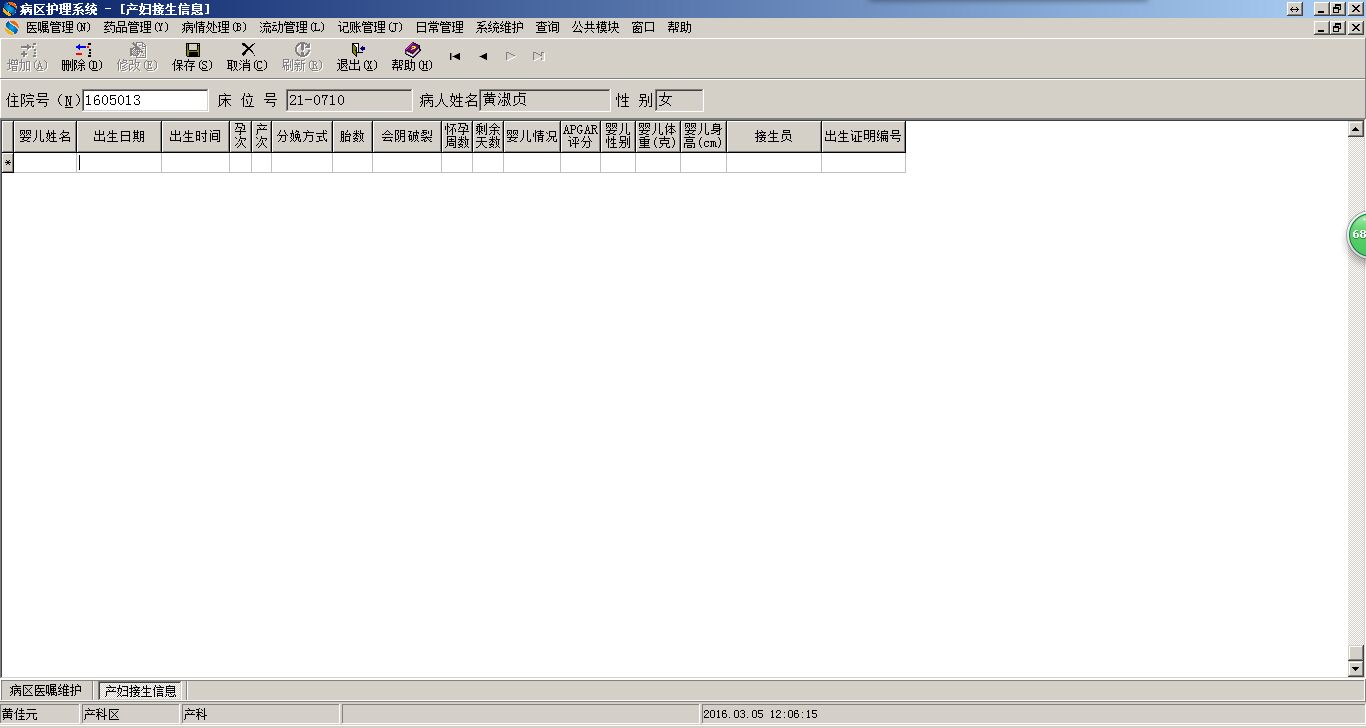Image resolution: width=1366 pixels, height=728 pixels.
Task: Click status bar user name 黄佳元
Action: 20,715
